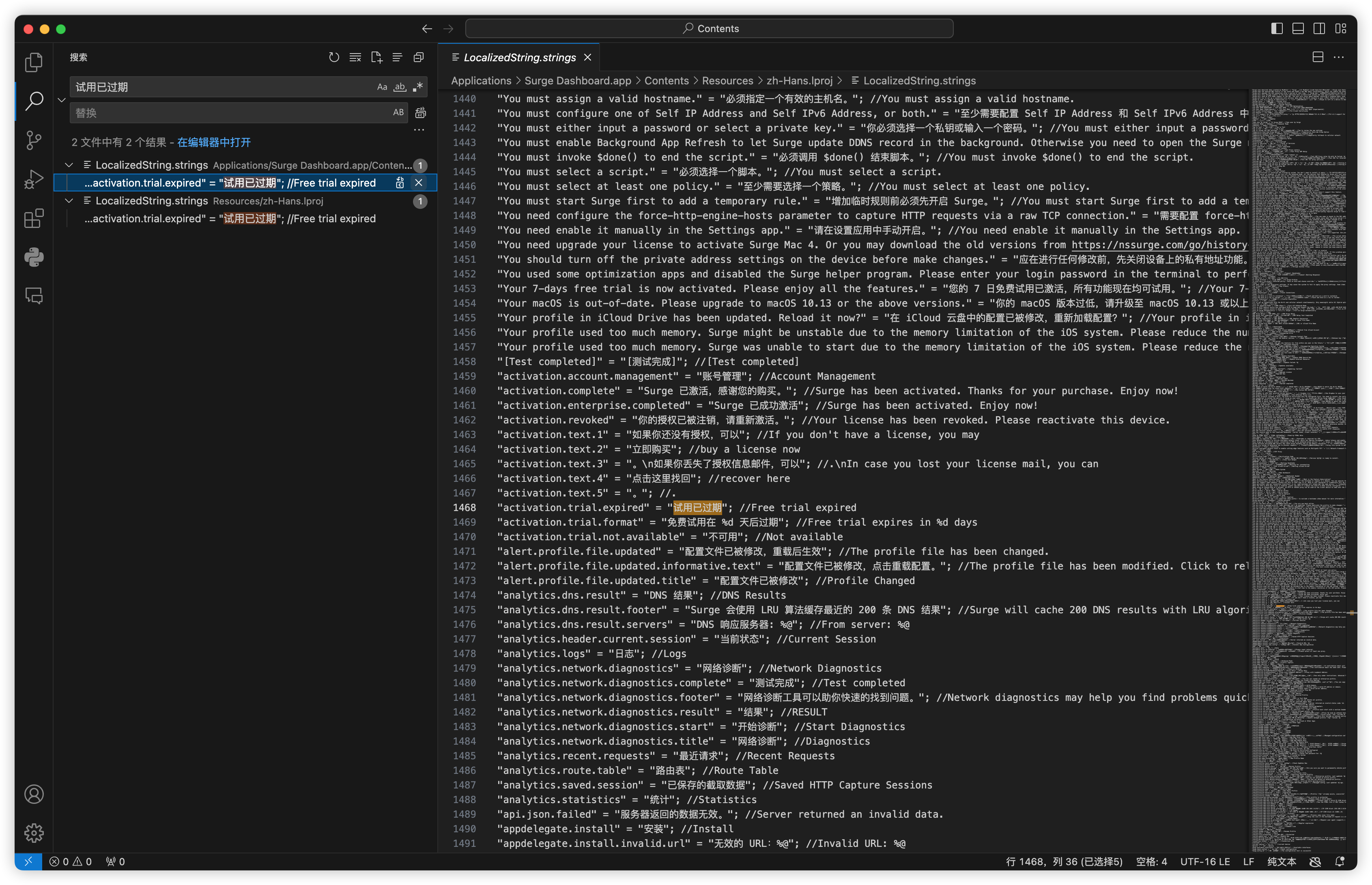1372x885 pixels.
Task: Open the Source Control view
Action: (34, 140)
